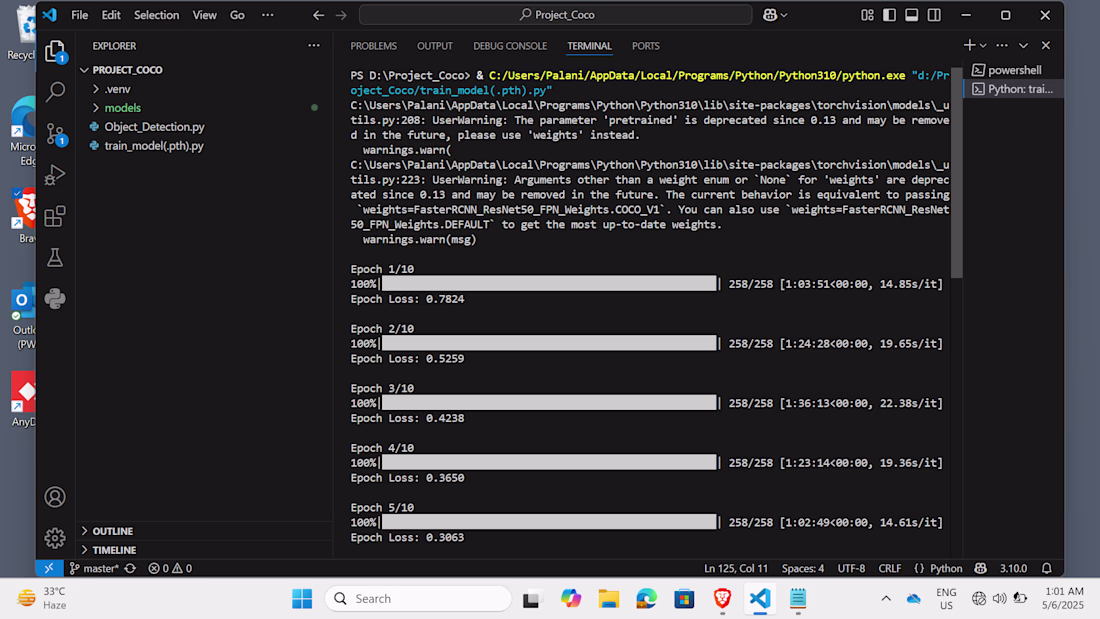1100x619 pixels.
Task: Open the Extensions view
Action: point(55,216)
